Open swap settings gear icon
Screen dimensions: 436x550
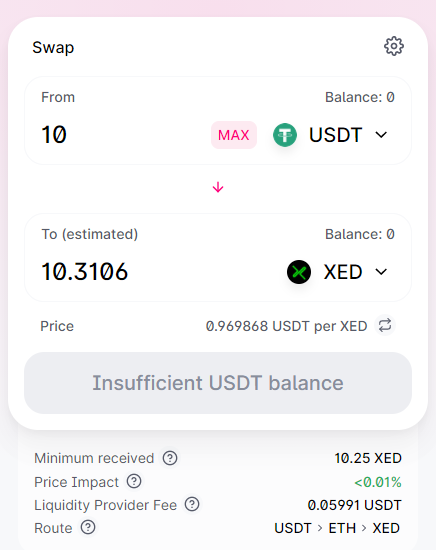pos(394,46)
